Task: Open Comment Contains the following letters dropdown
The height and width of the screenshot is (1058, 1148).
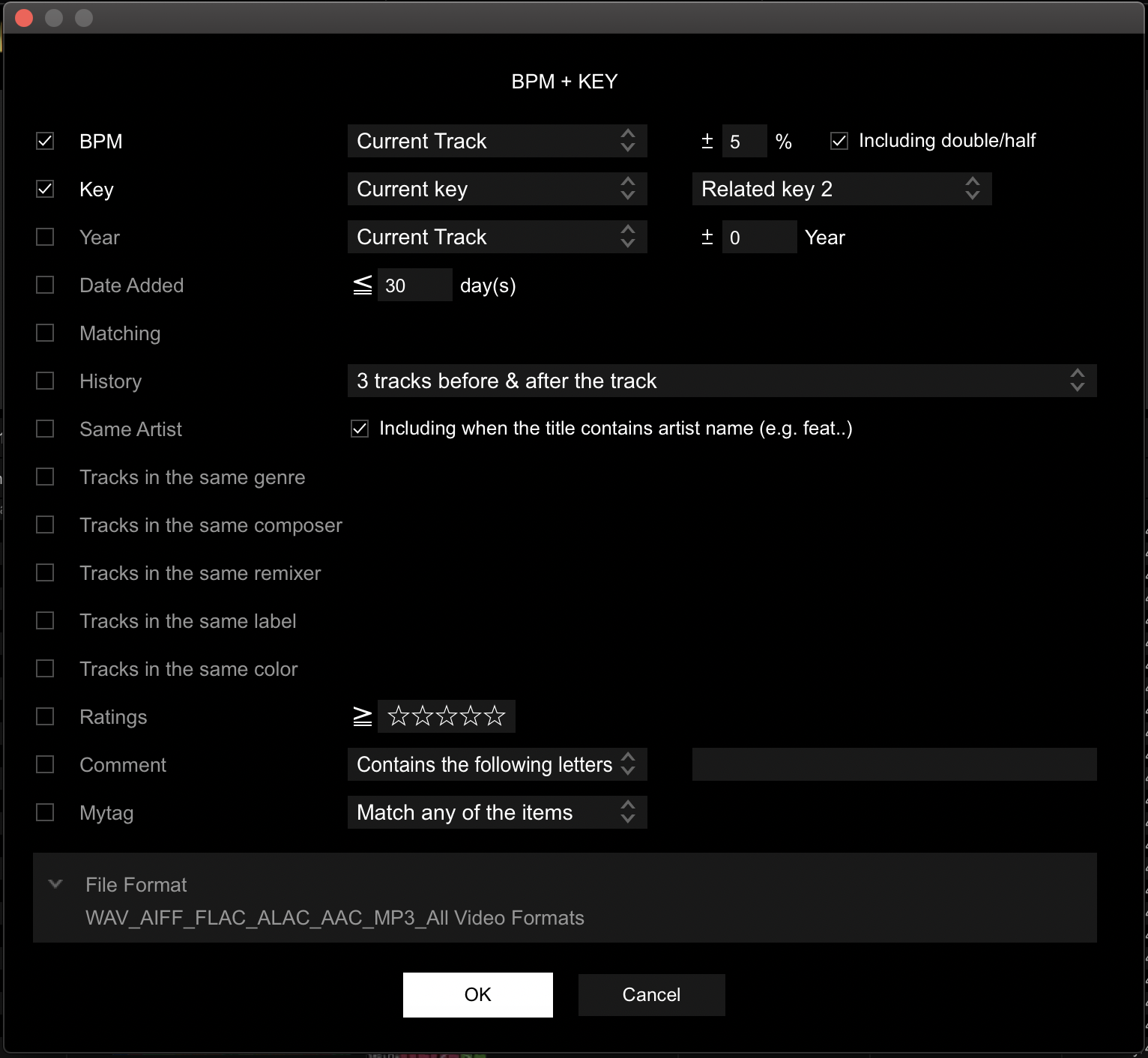Action: point(496,764)
